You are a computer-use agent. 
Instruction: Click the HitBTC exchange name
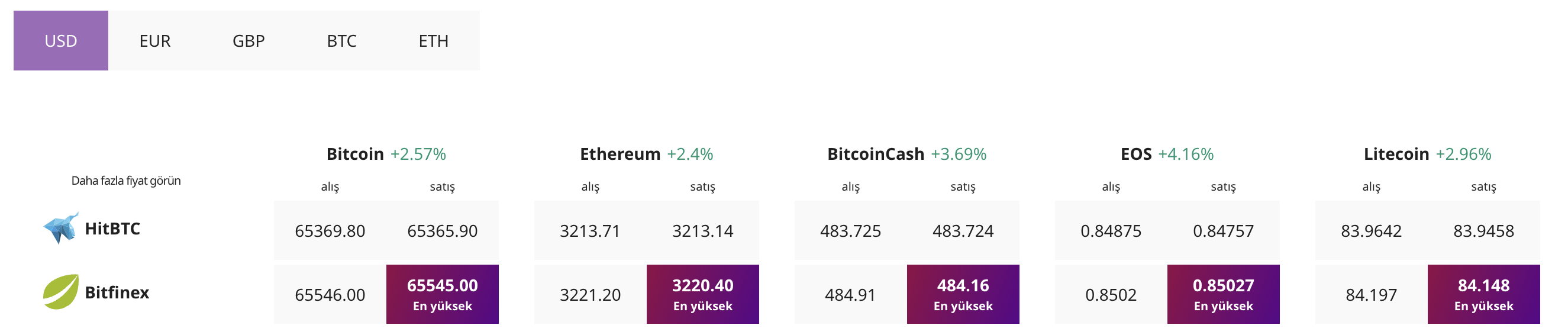tap(112, 229)
